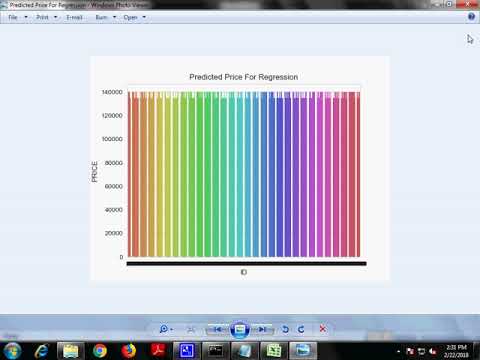Expand the Open dropdown arrow
This screenshot has width=480, height=360.
pyautogui.click(x=144, y=17)
